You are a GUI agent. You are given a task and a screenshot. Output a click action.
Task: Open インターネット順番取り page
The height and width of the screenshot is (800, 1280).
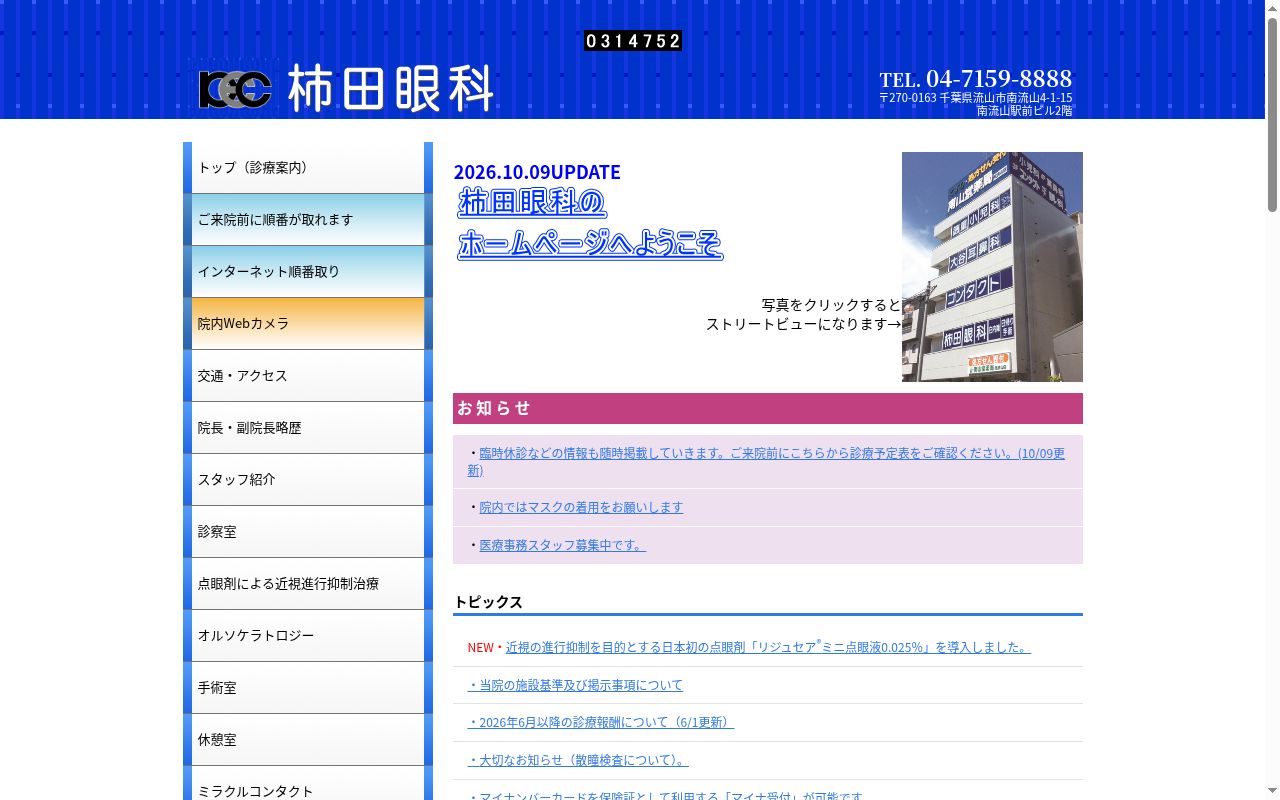click(308, 272)
